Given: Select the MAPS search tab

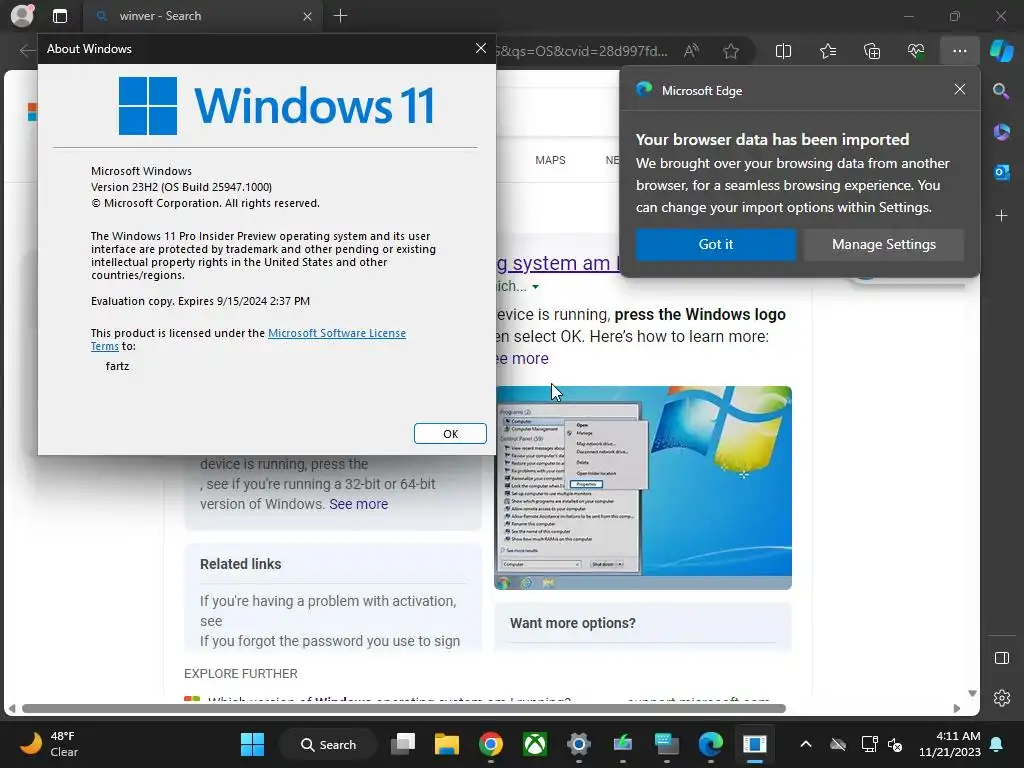Looking at the screenshot, I should pos(550,160).
